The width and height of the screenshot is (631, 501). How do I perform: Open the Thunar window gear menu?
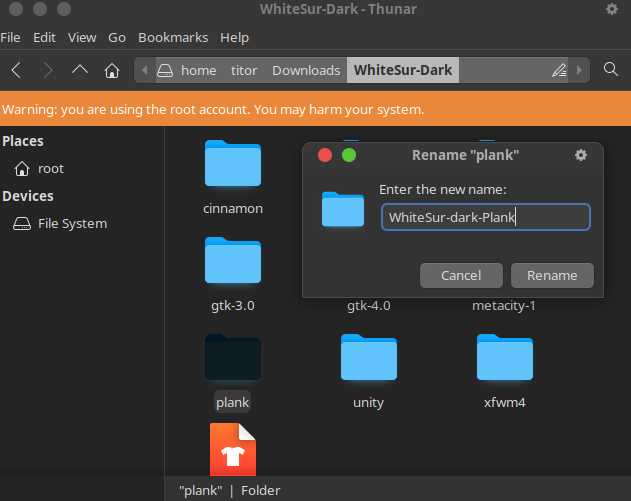[x=612, y=9]
